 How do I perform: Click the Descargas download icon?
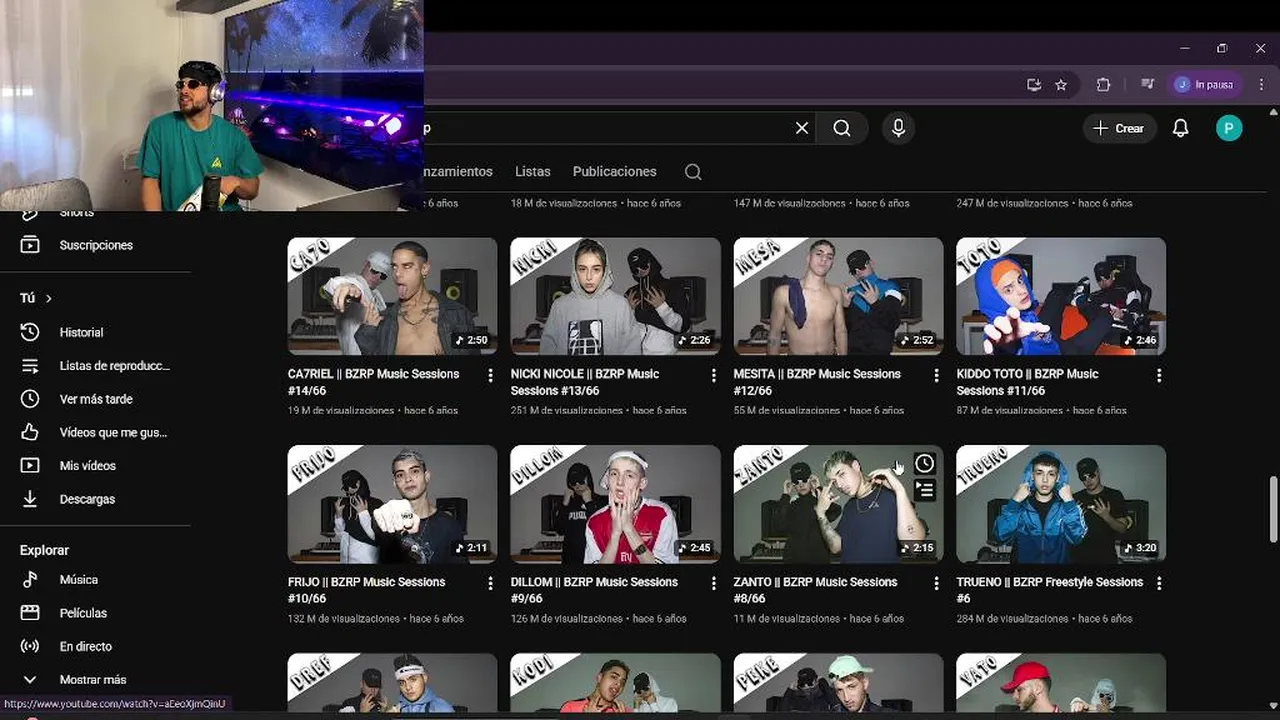click(30, 499)
